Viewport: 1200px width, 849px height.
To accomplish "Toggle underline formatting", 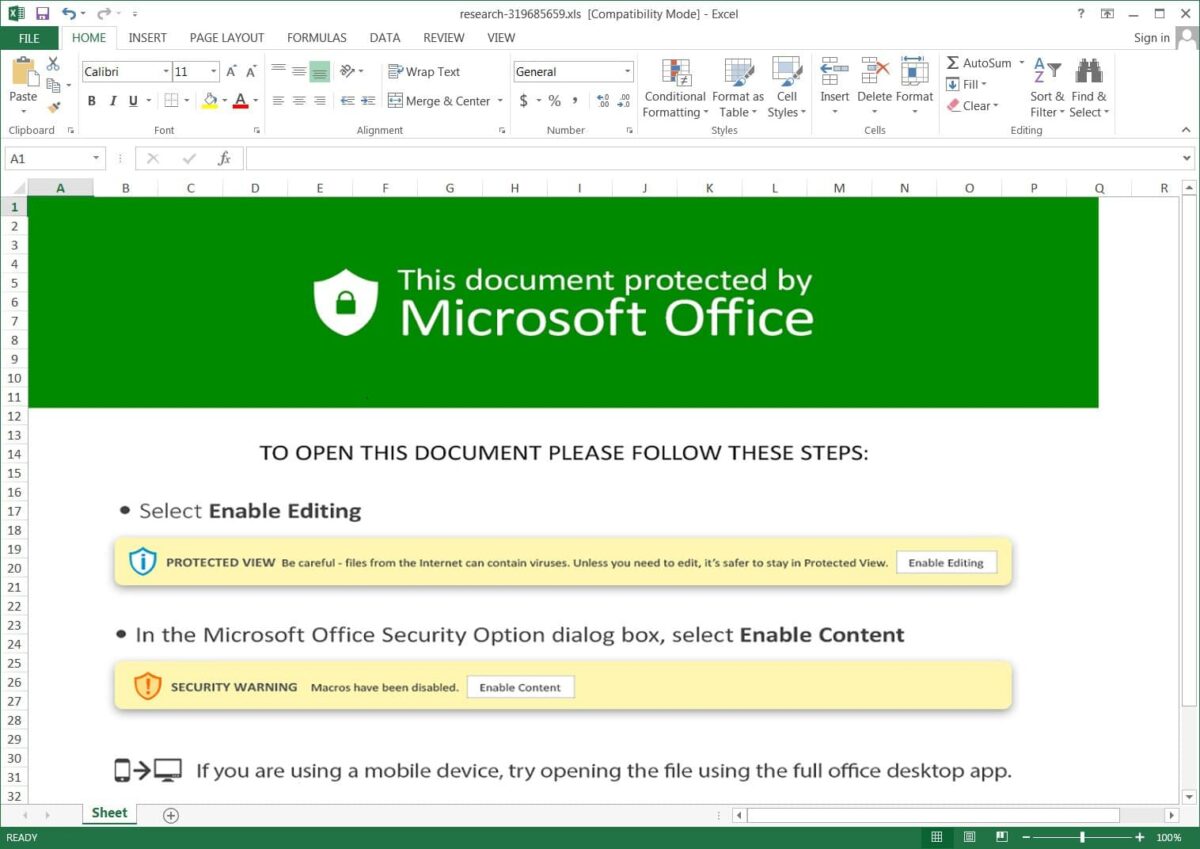I will [x=134, y=101].
